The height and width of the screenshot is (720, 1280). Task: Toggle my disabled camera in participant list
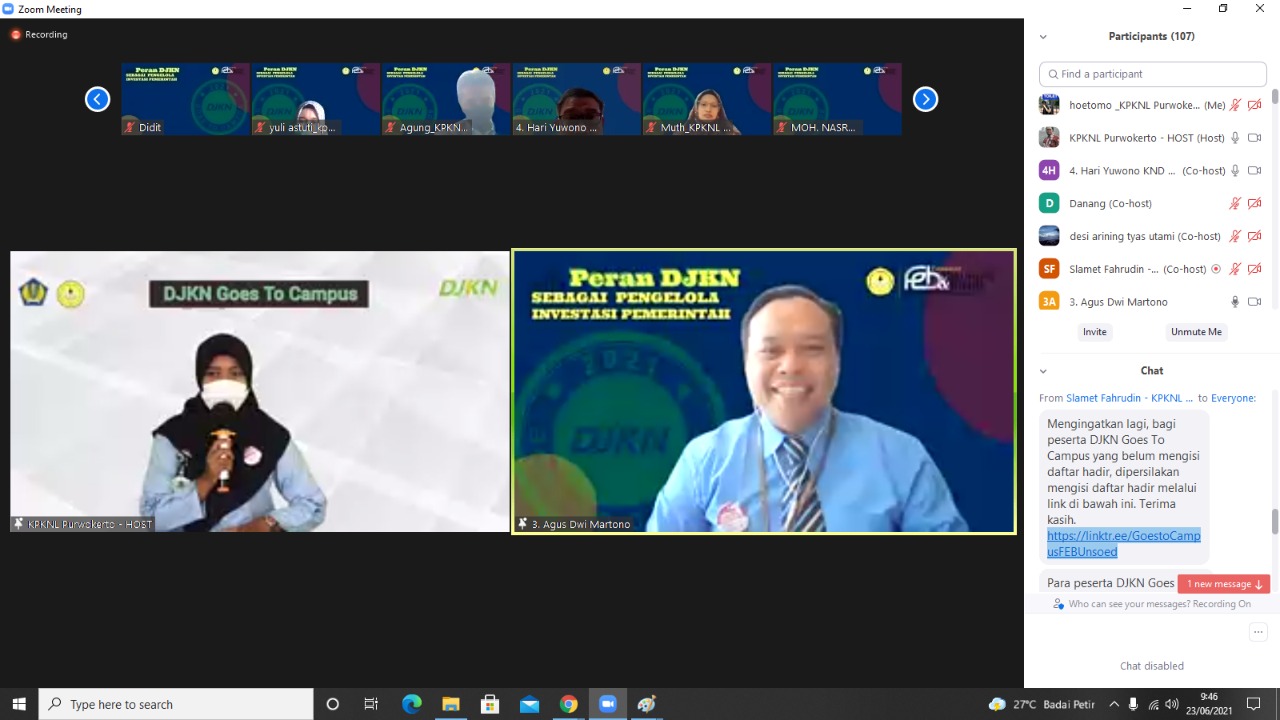(1254, 105)
